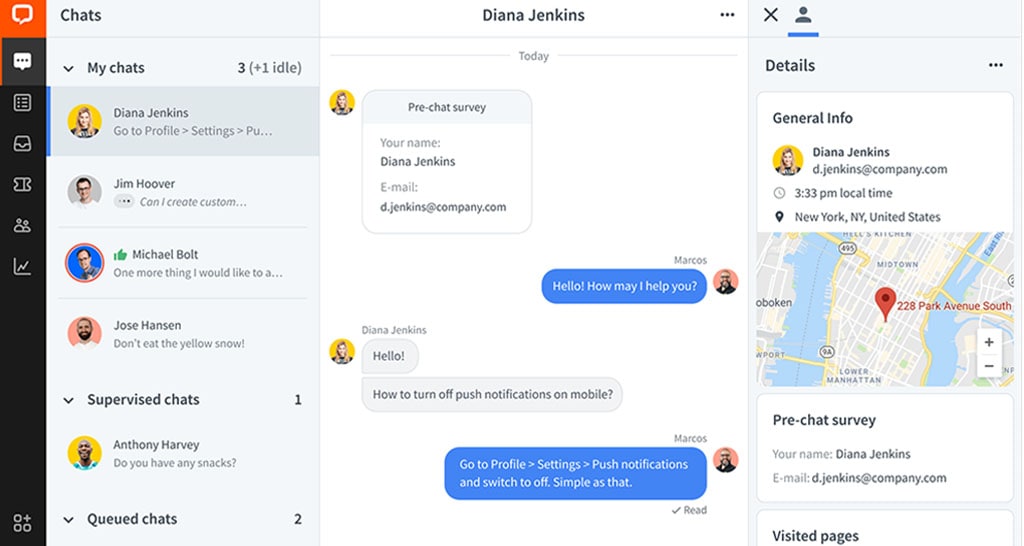
Task: Collapse the My chats section
Action: (x=68, y=68)
